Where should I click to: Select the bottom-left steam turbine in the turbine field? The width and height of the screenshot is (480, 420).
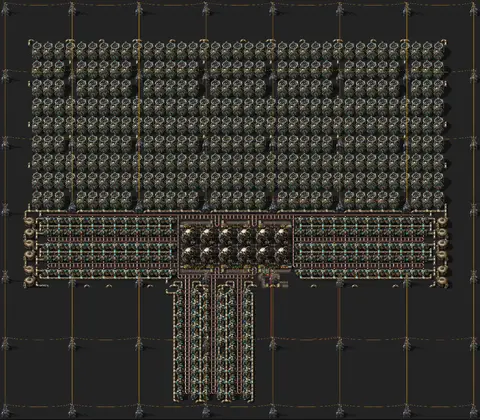37,200
